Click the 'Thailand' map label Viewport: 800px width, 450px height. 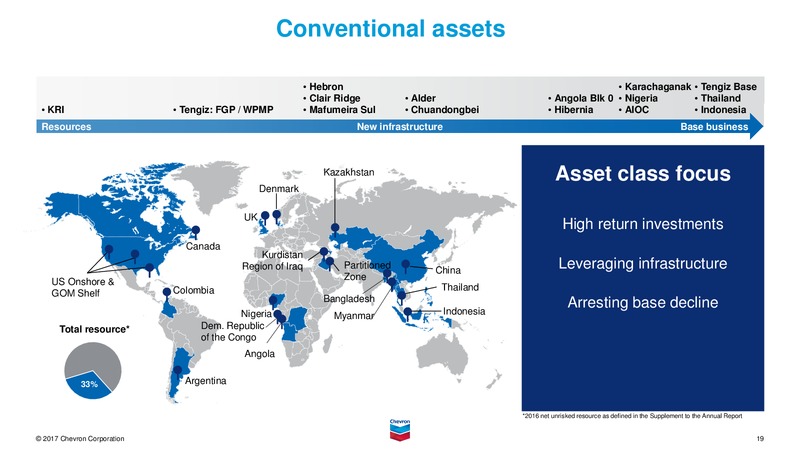460,287
